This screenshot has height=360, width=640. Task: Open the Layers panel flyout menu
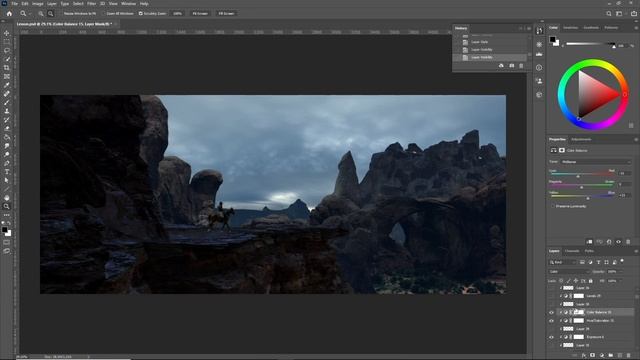[x=636, y=251]
